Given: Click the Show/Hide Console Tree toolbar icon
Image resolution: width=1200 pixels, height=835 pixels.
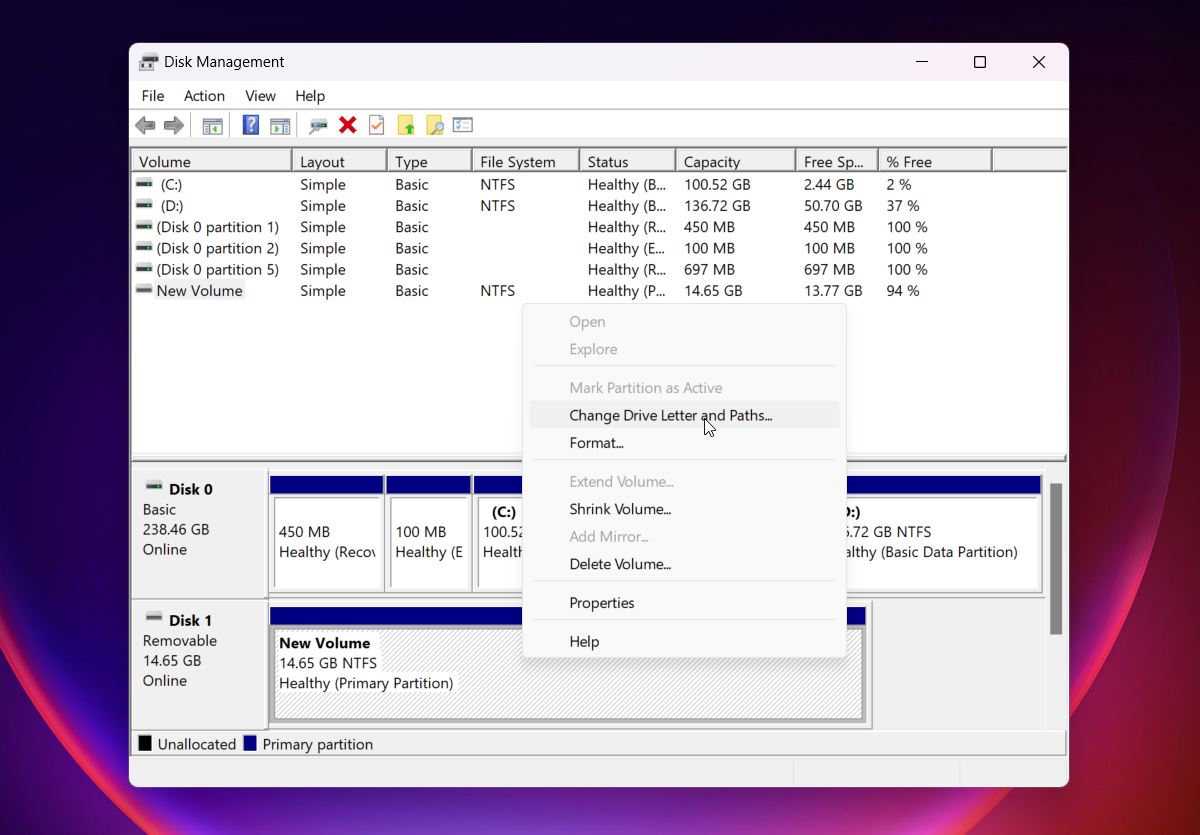Looking at the screenshot, I should [x=212, y=125].
